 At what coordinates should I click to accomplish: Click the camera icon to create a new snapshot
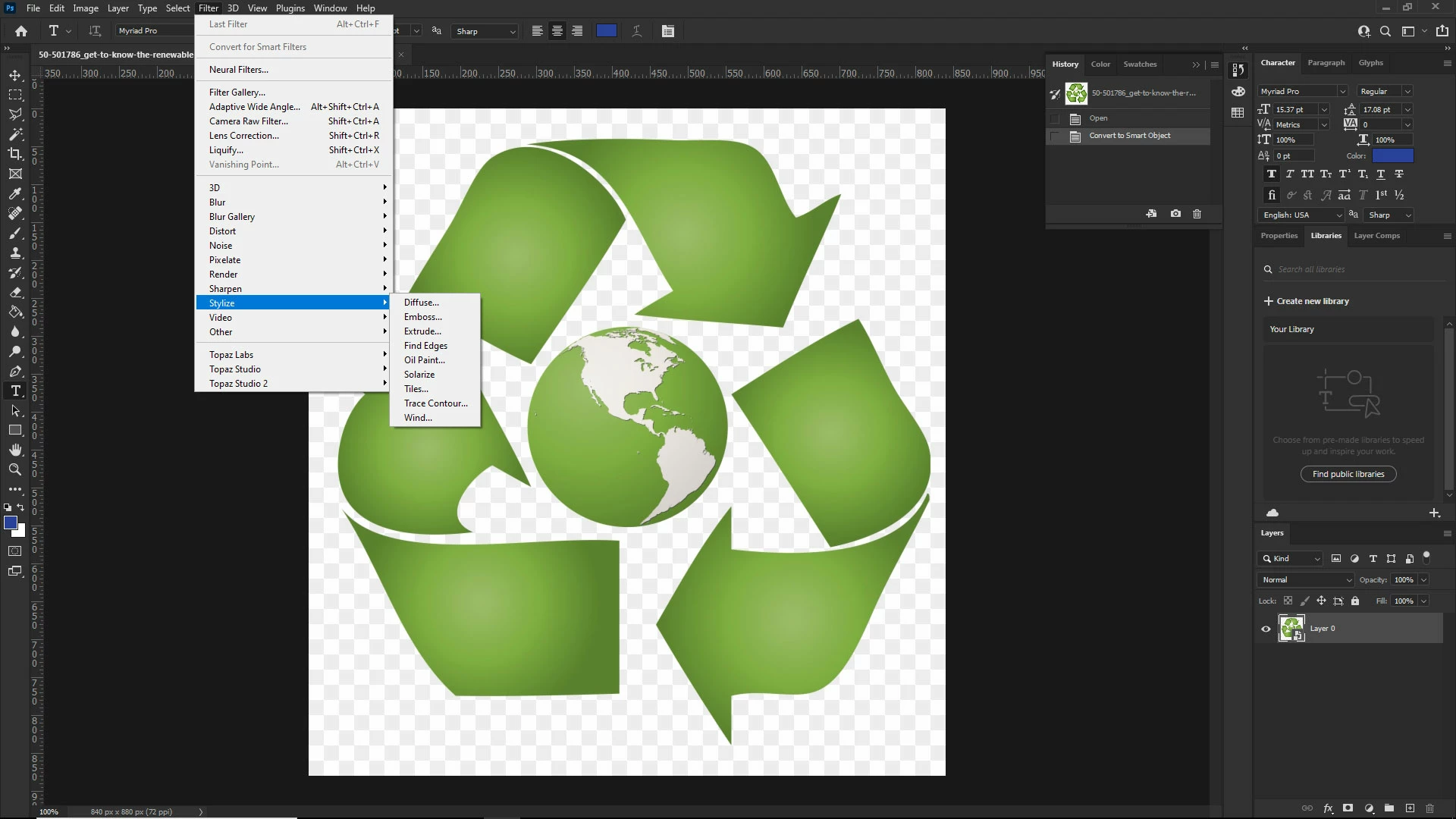click(x=1175, y=214)
